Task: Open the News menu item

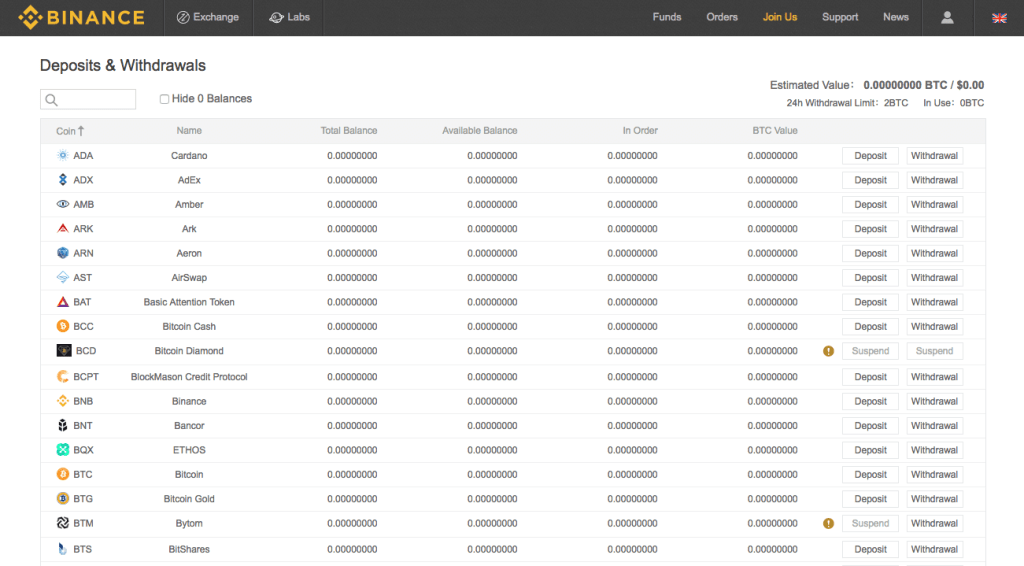Action: tap(896, 18)
